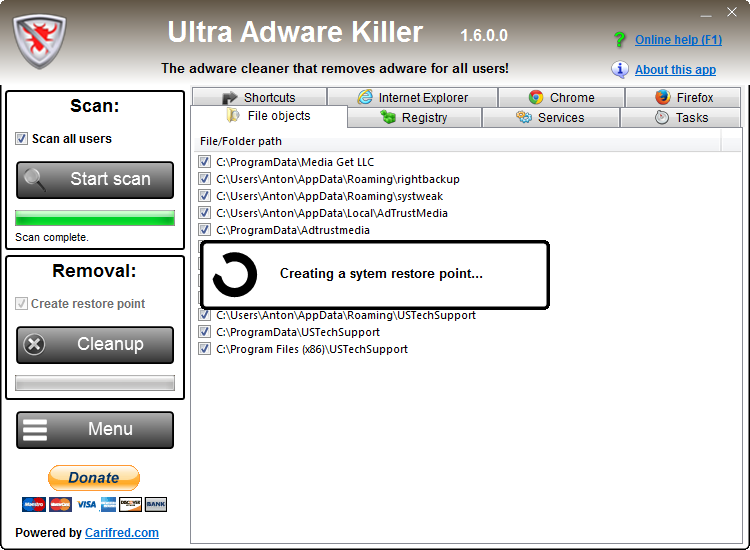Click the magnifier icon on Start scan
750x550 pixels.
[35, 179]
